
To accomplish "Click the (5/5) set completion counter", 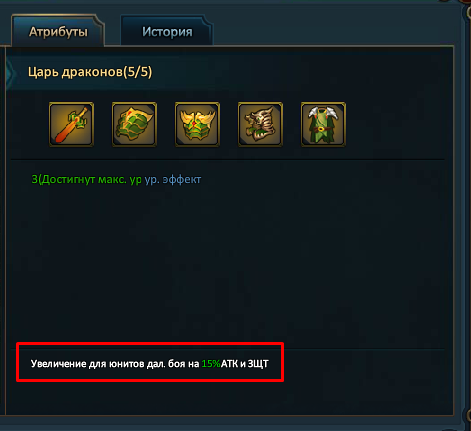I will (x=138, y=72).
